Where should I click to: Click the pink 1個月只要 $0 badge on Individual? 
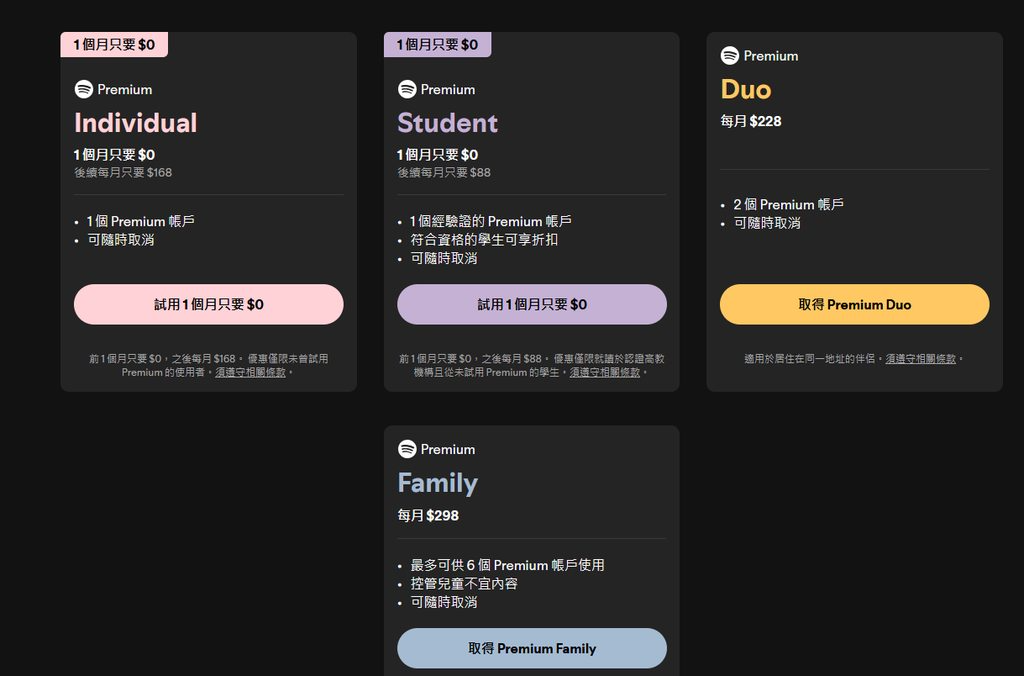pos(114,45)
